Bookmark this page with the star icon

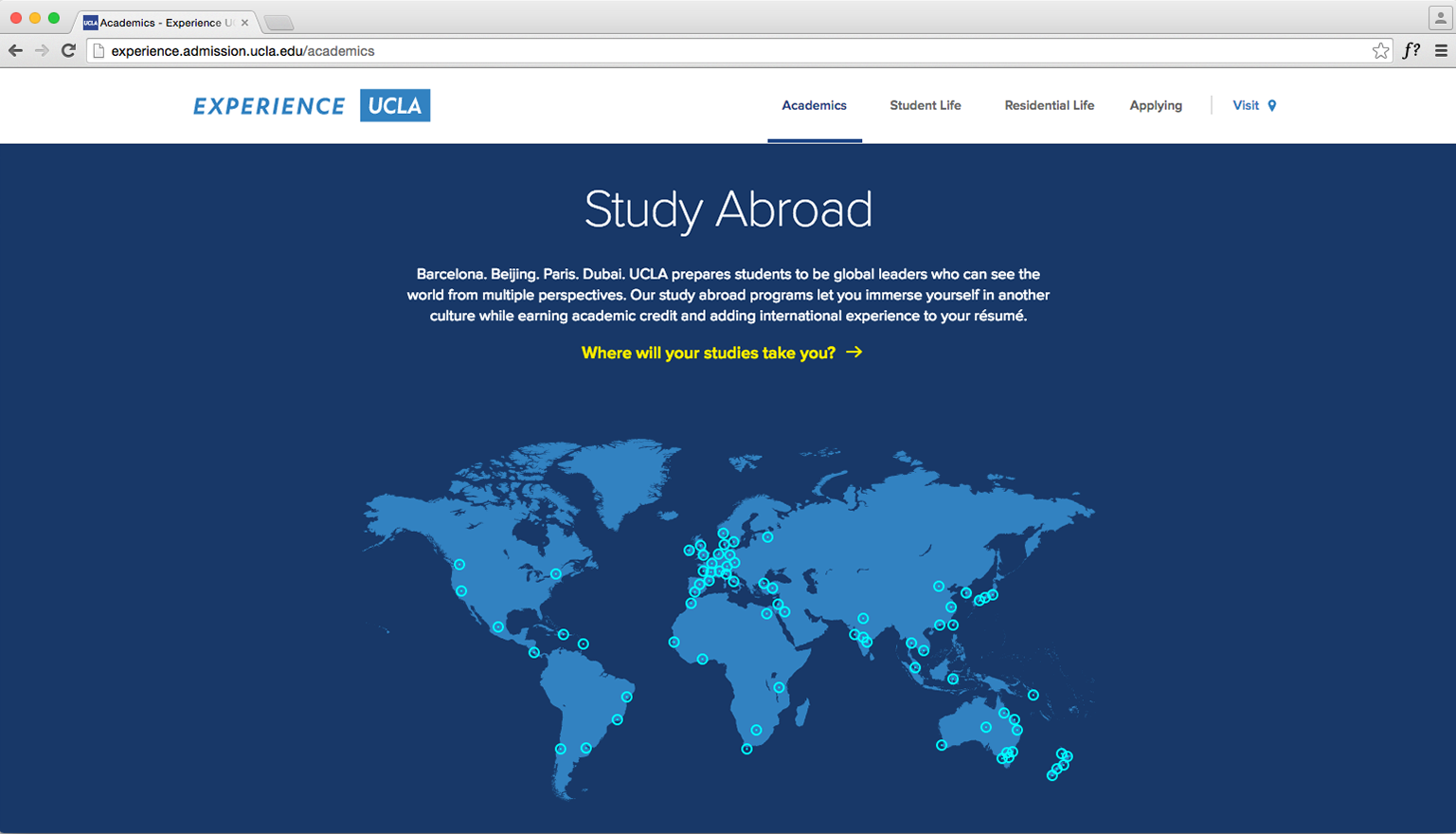[x=1380, y=51]
